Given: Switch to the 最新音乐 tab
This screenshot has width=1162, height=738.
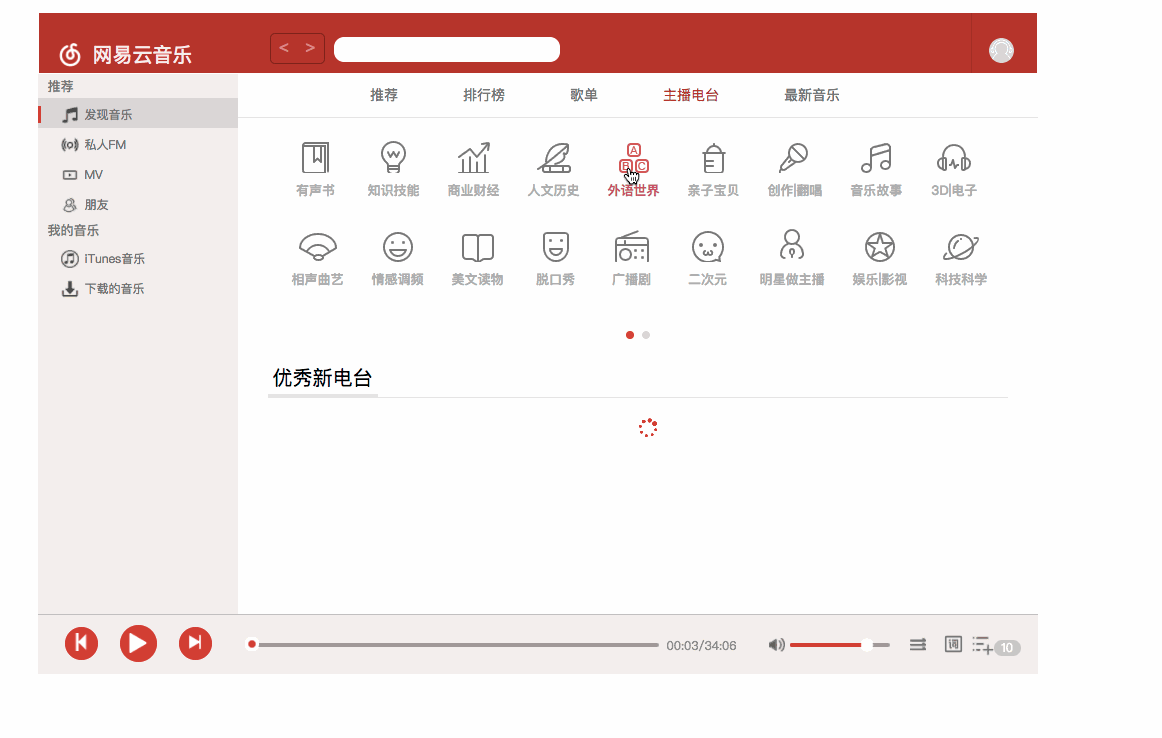Looking at the screenshot, I should [x=811, y=95].
